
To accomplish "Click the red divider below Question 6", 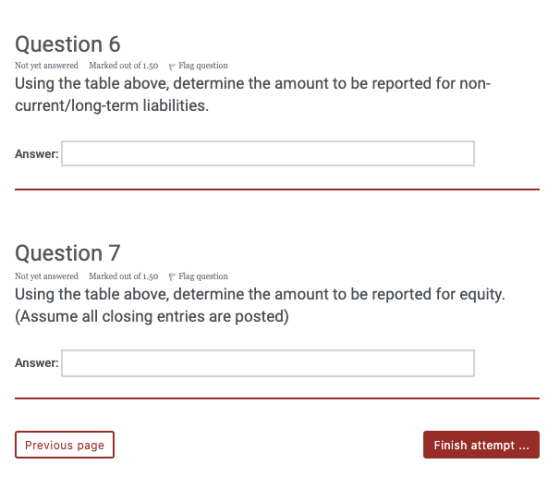I will tap(277, 190).
